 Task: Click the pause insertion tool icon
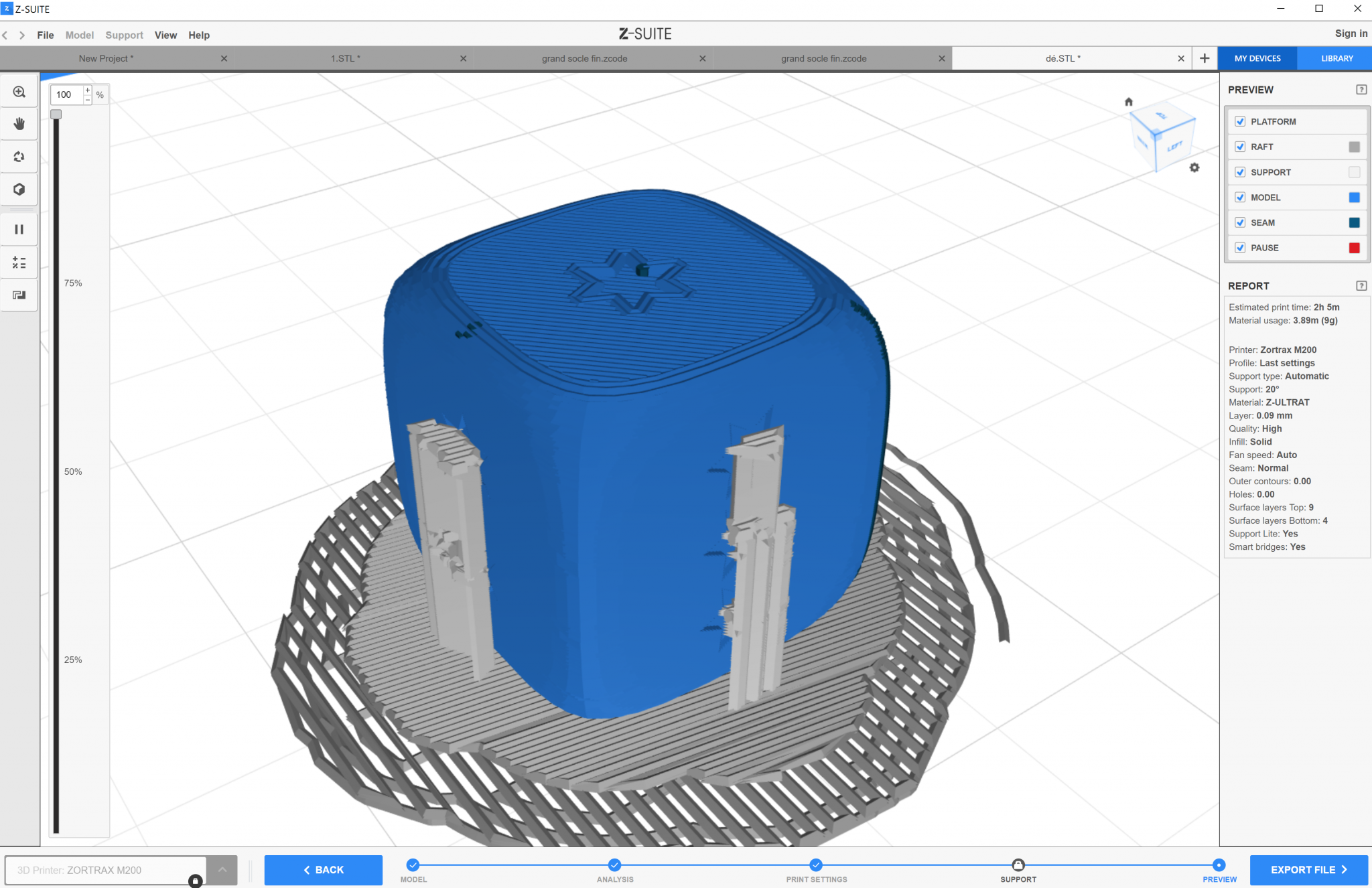pos(19,230)
